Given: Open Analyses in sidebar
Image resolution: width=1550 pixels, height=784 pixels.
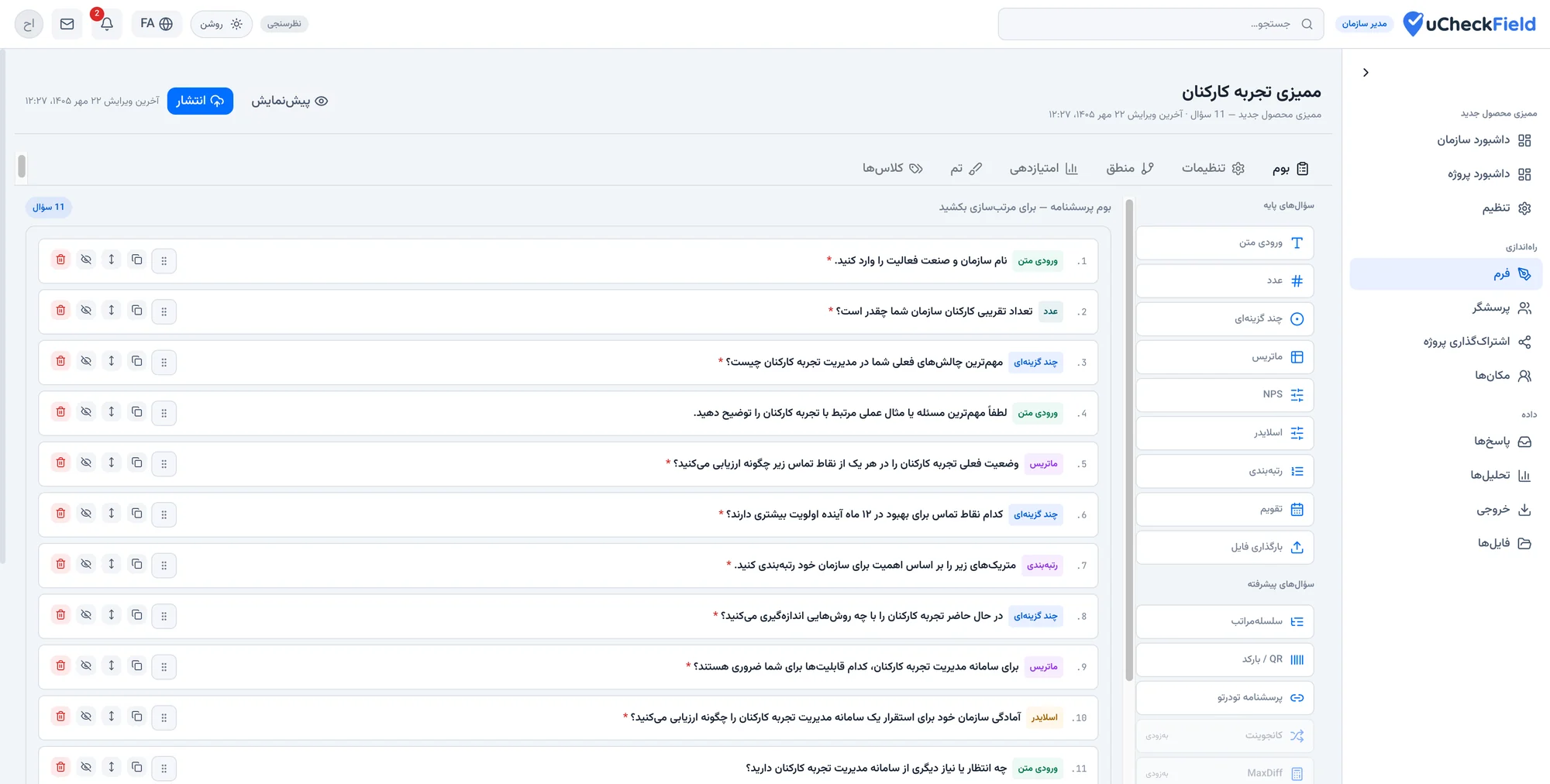Looking at the screenshot, I should 1446,476.
